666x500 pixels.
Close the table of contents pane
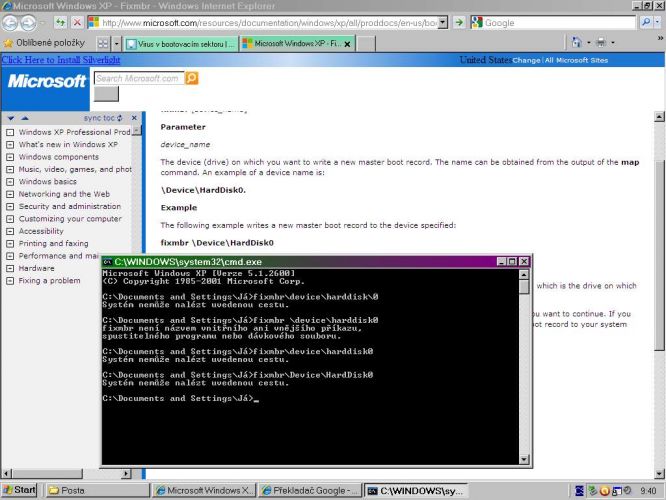[134, 118]
